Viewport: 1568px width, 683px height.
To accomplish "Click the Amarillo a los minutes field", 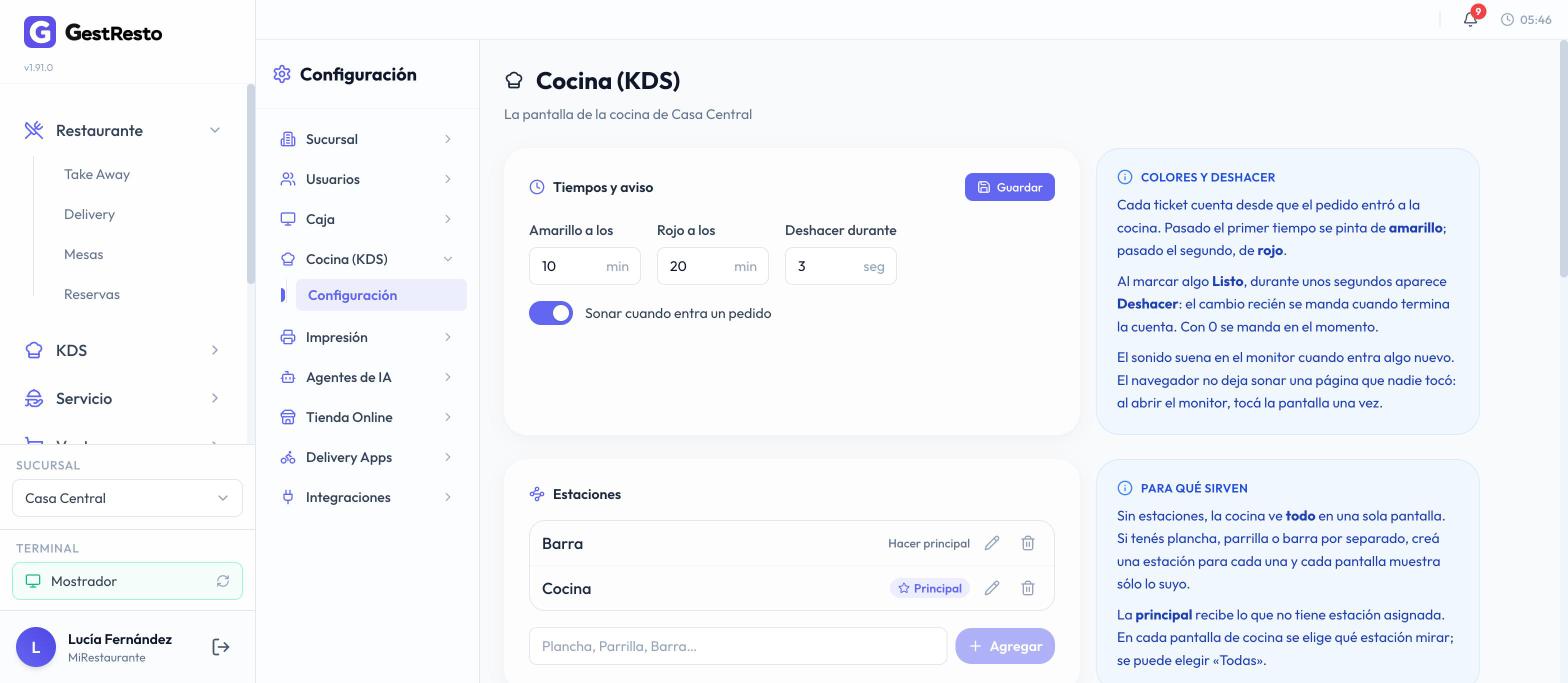I will (x=585, y=266).
